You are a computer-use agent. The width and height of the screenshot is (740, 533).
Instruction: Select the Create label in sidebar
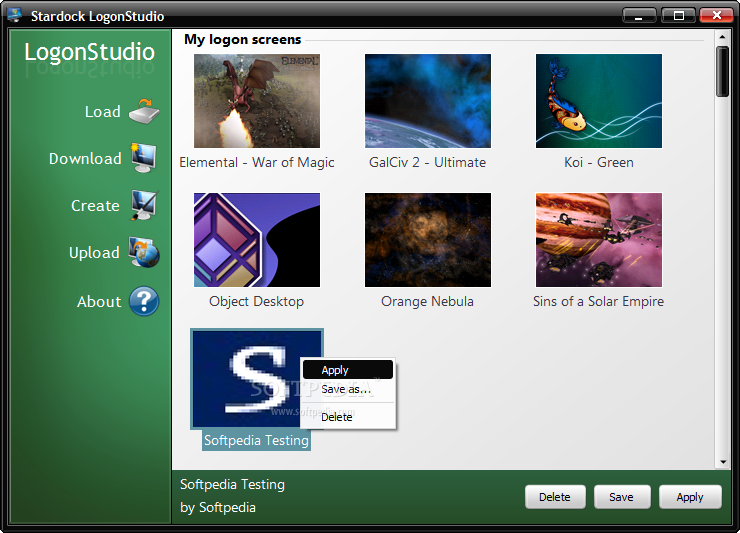95,206
